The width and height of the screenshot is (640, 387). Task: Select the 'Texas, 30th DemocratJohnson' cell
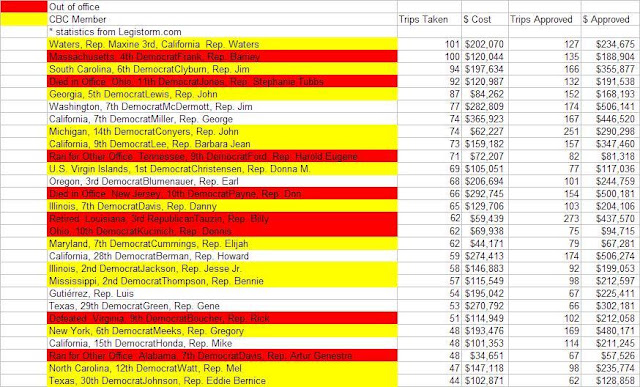tap(222, 380)
